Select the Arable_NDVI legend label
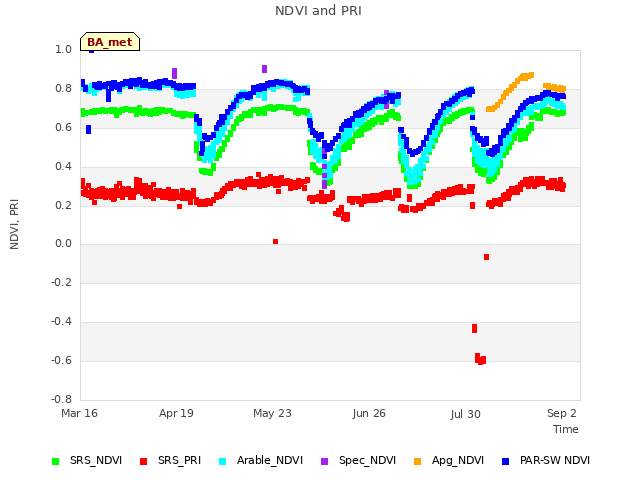This screenshot has height=480, width=640. tap(270, 460)
